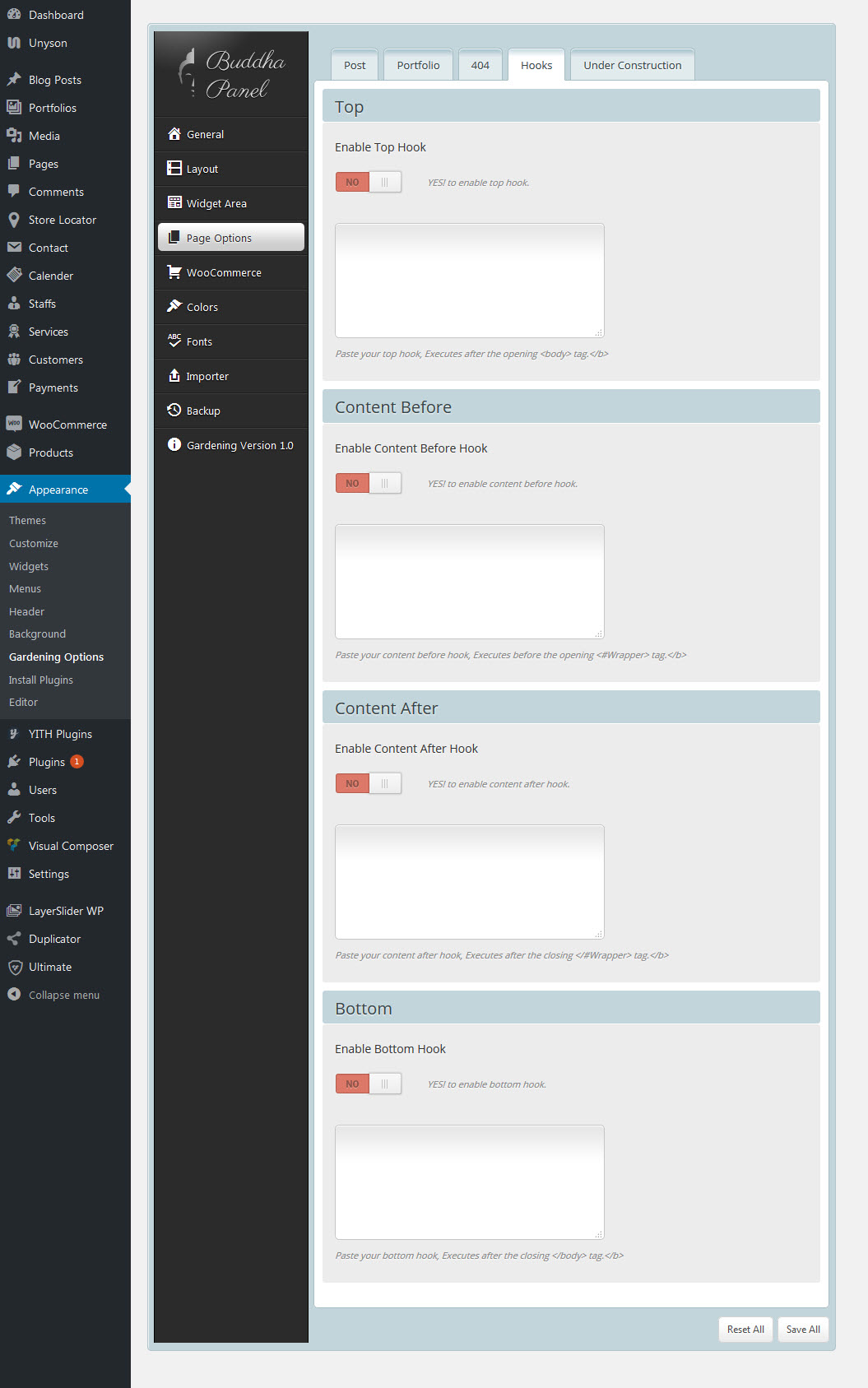The image size is (868, 1388).
Task: Toggle the Enable Content After Hook switch
Action: [369, 784]
